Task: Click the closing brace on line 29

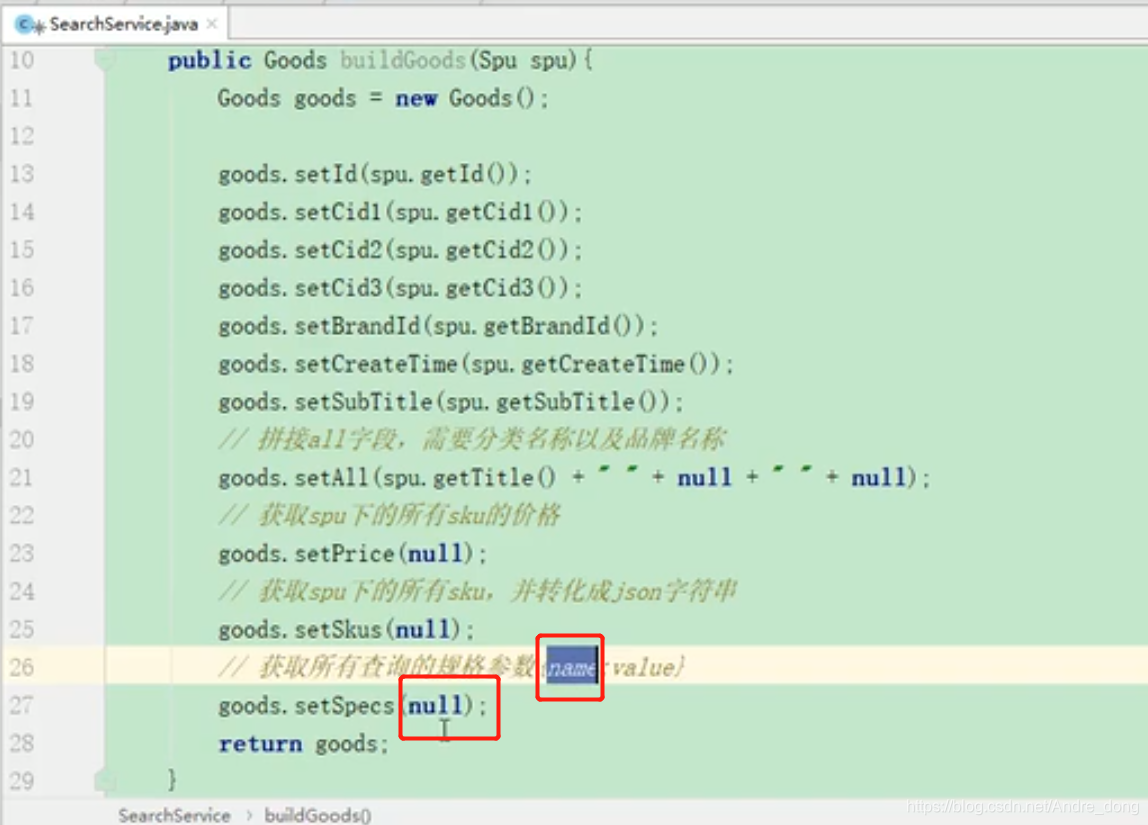Action: 172,779
